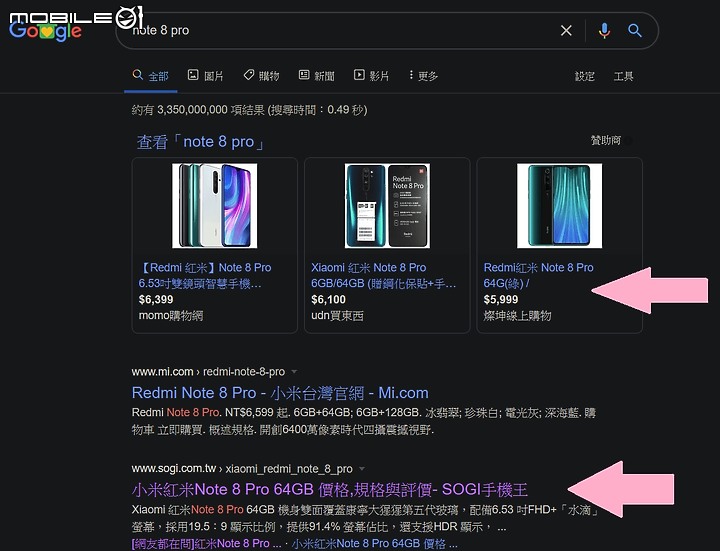Click the $5,999 price
The height and width of the screenshot is (551, 720).
tap(501, 300)
